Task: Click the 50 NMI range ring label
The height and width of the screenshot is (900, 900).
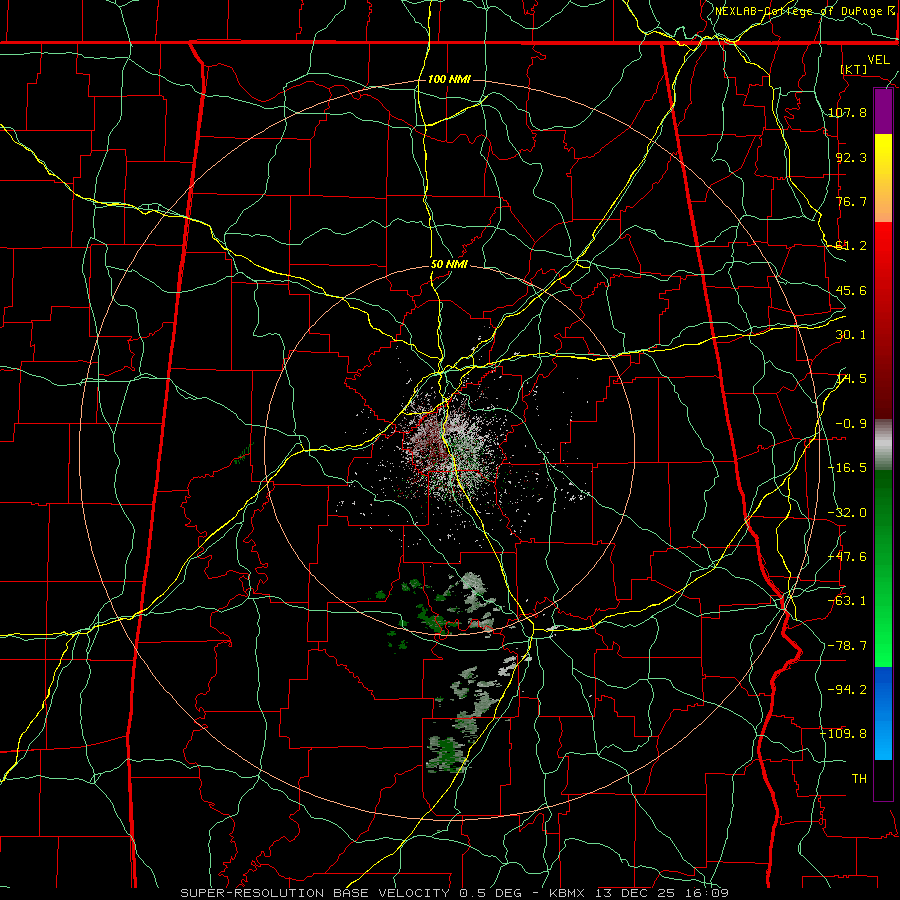Action: (x=449, y=265)
